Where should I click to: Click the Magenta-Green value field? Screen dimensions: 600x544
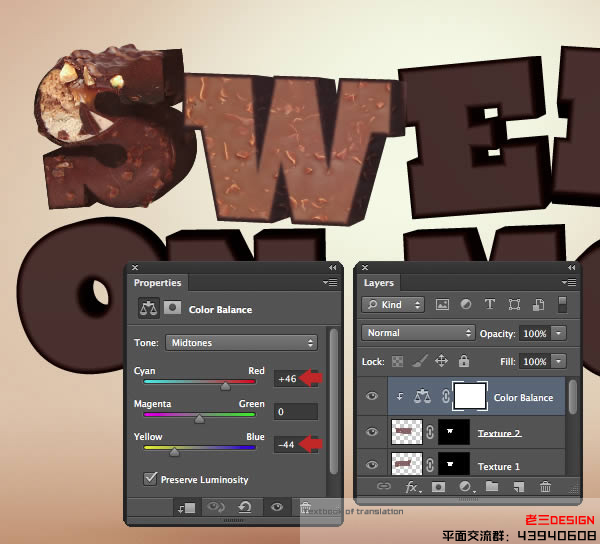point(295,411)
